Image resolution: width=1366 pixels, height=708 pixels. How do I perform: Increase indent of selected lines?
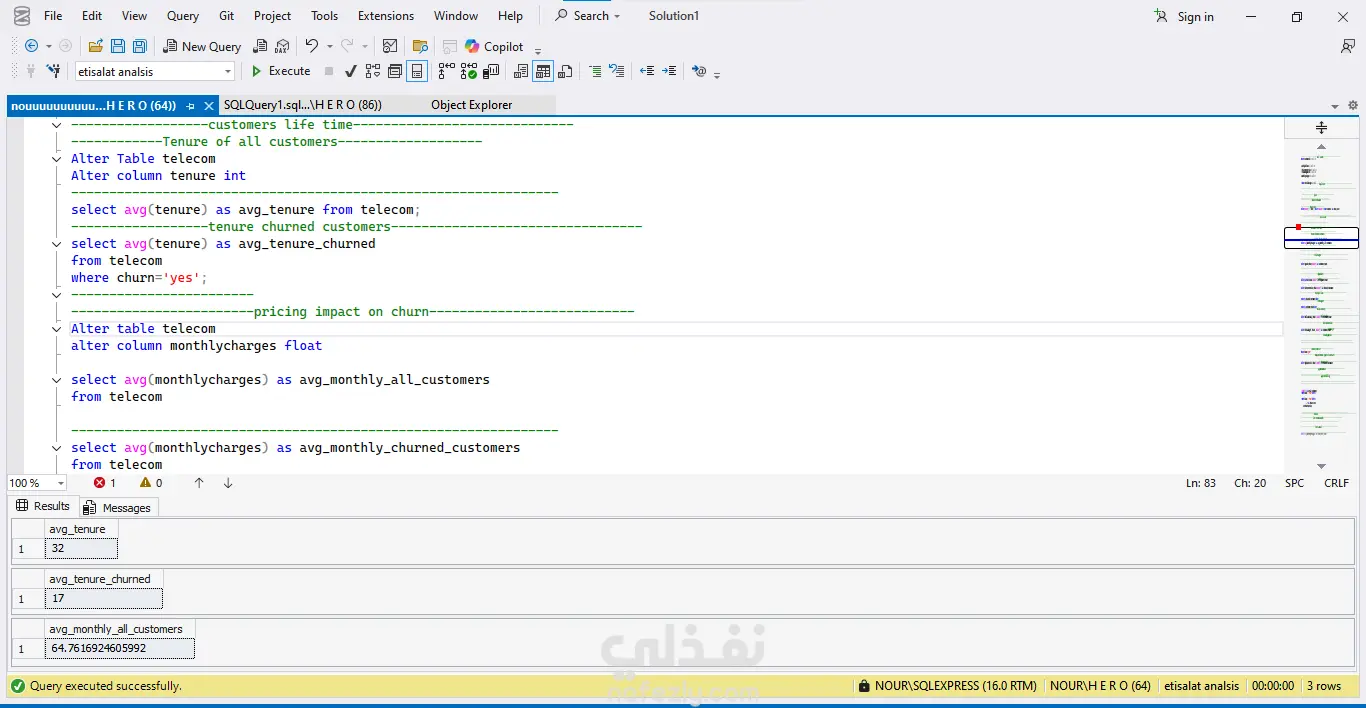point(669,71)
